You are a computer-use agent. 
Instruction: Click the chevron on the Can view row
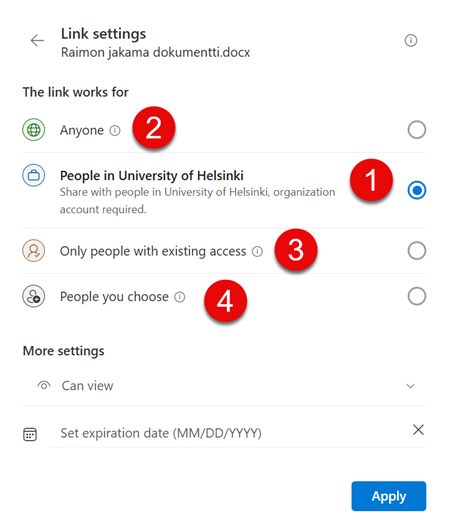click(410, 386)
